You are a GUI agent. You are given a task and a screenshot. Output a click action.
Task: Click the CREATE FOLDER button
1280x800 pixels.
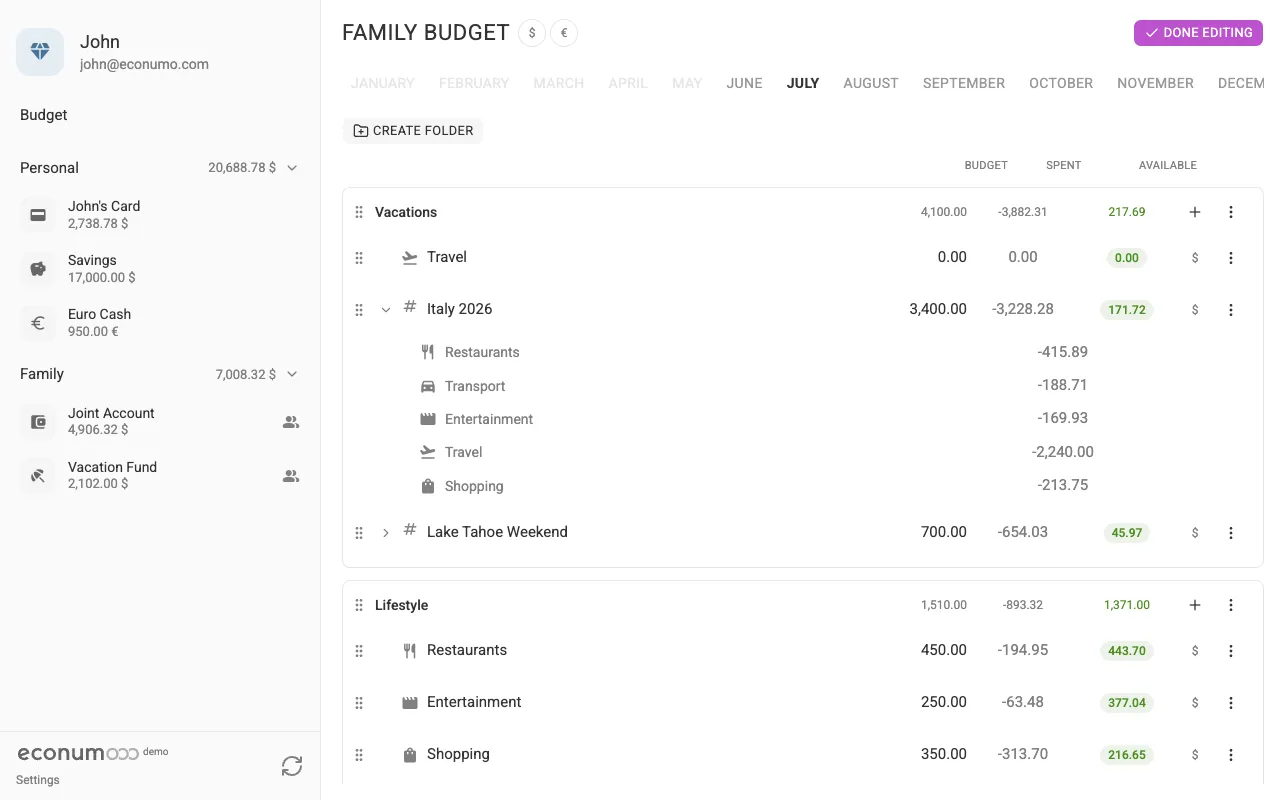click(413, 131)
